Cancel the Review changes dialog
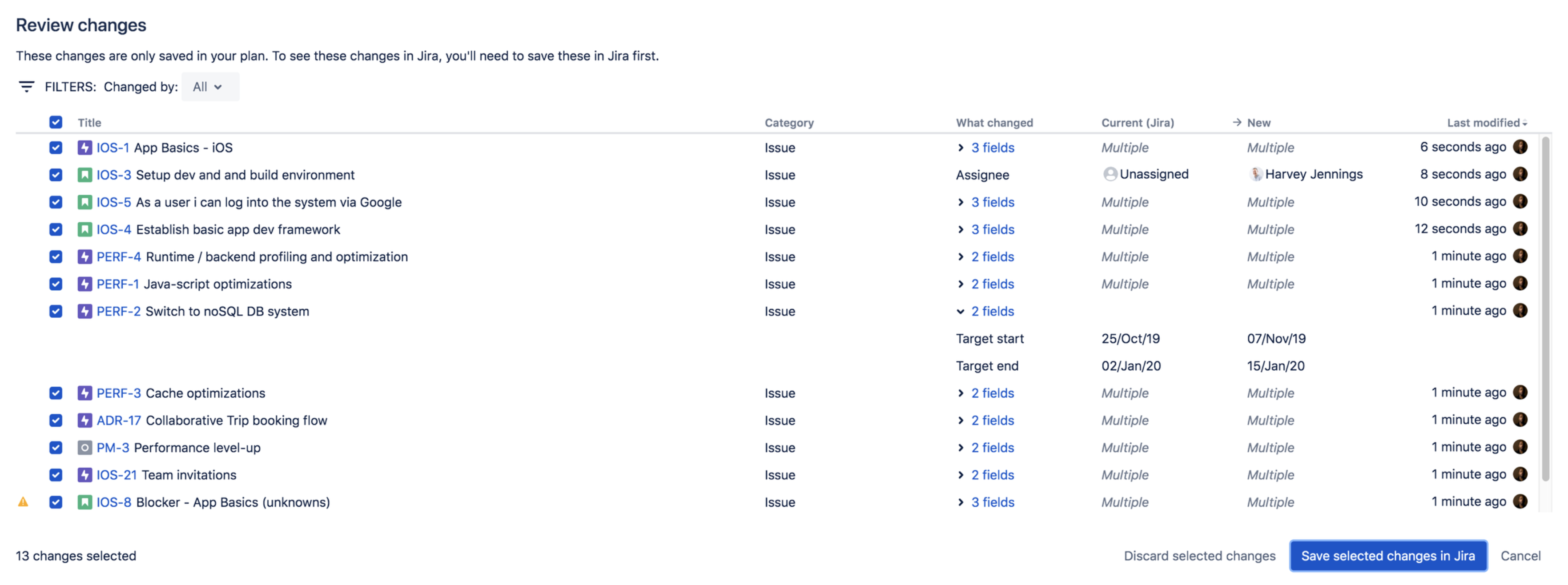This screenshot has height=585, width=1568. point(1520,556)
